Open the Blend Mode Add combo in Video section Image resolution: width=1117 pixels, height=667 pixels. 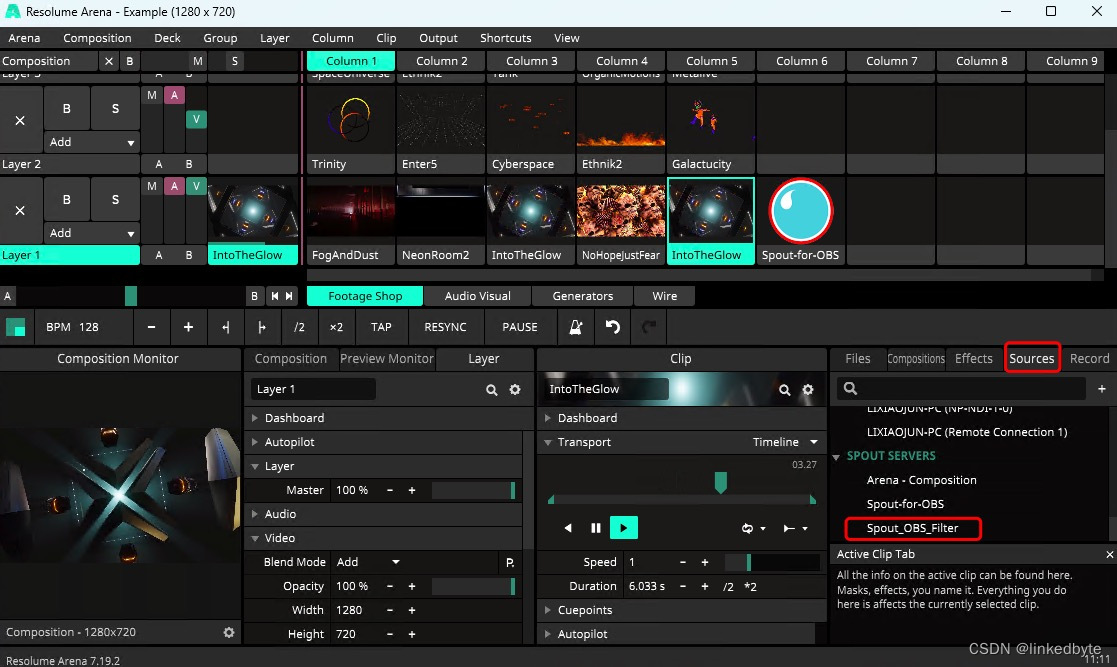(x=368, y=562)
